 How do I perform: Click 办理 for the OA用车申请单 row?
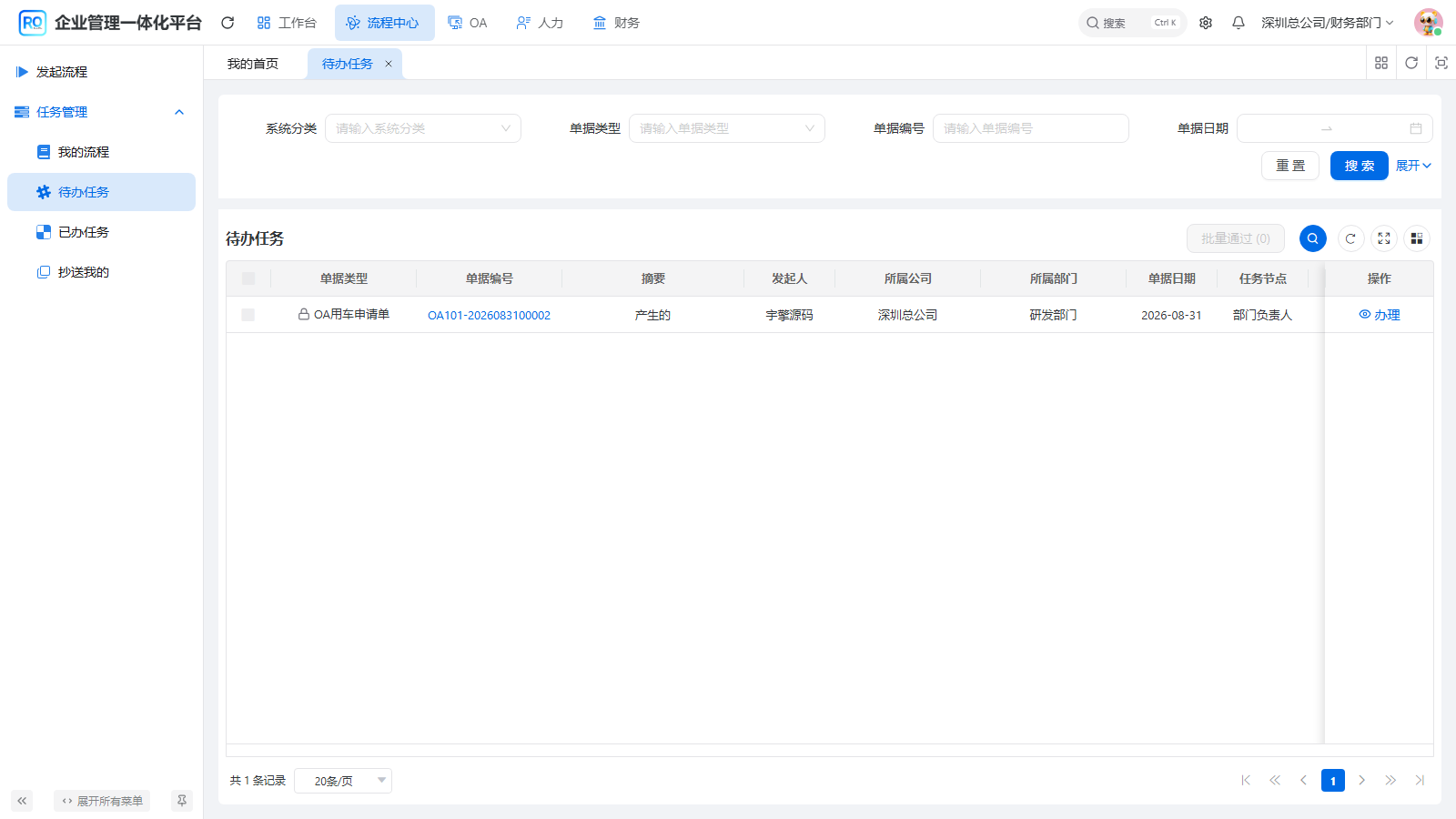[x=1380, y=315]
